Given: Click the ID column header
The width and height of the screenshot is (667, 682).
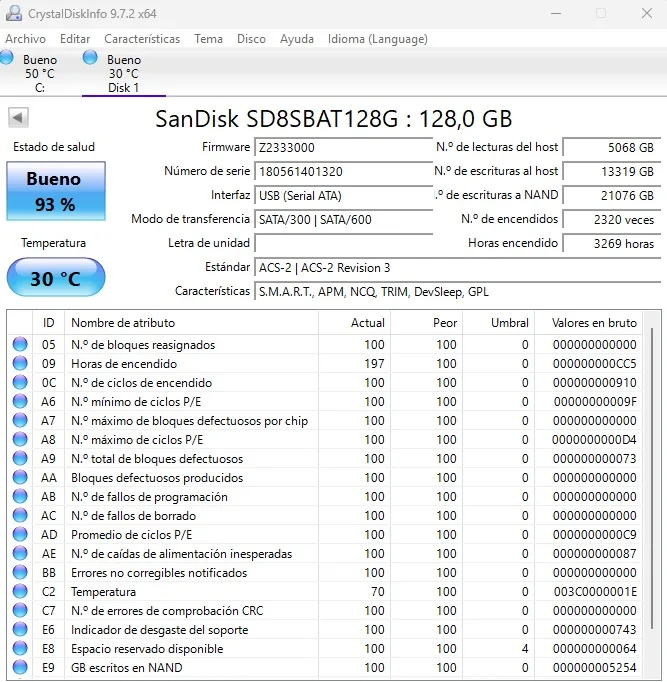Looking at the screenshot, I should pyautogui.click(x=48, y=323).
